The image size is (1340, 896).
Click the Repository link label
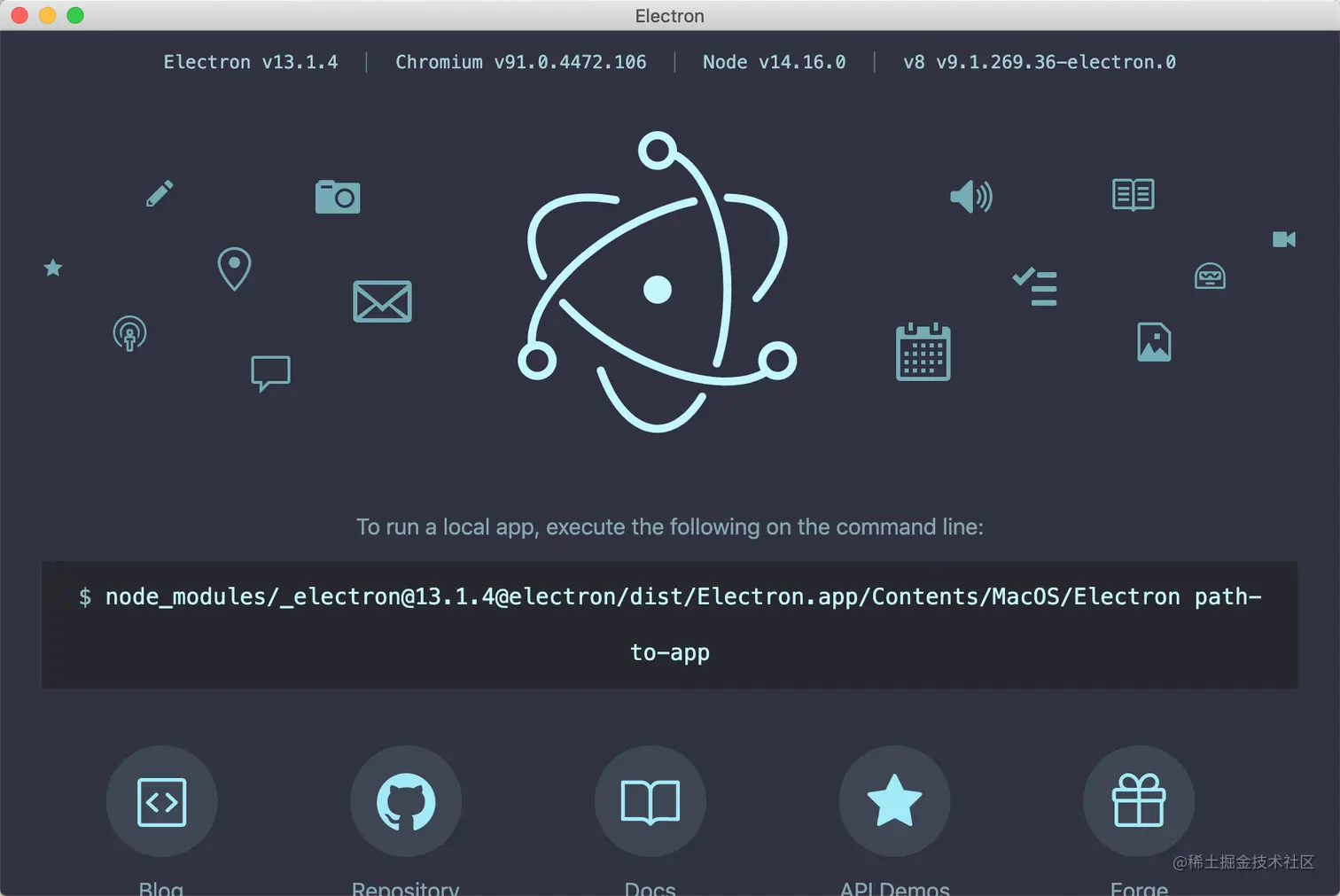coord(406,888)
